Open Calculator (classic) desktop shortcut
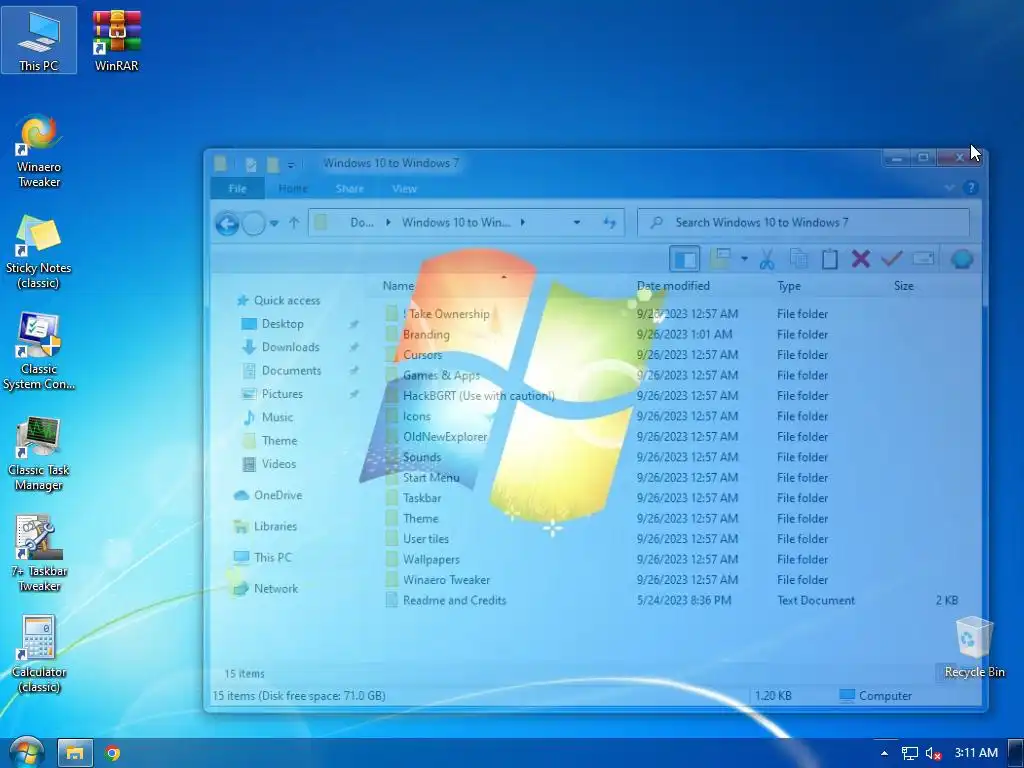 (x=39, y=655)
